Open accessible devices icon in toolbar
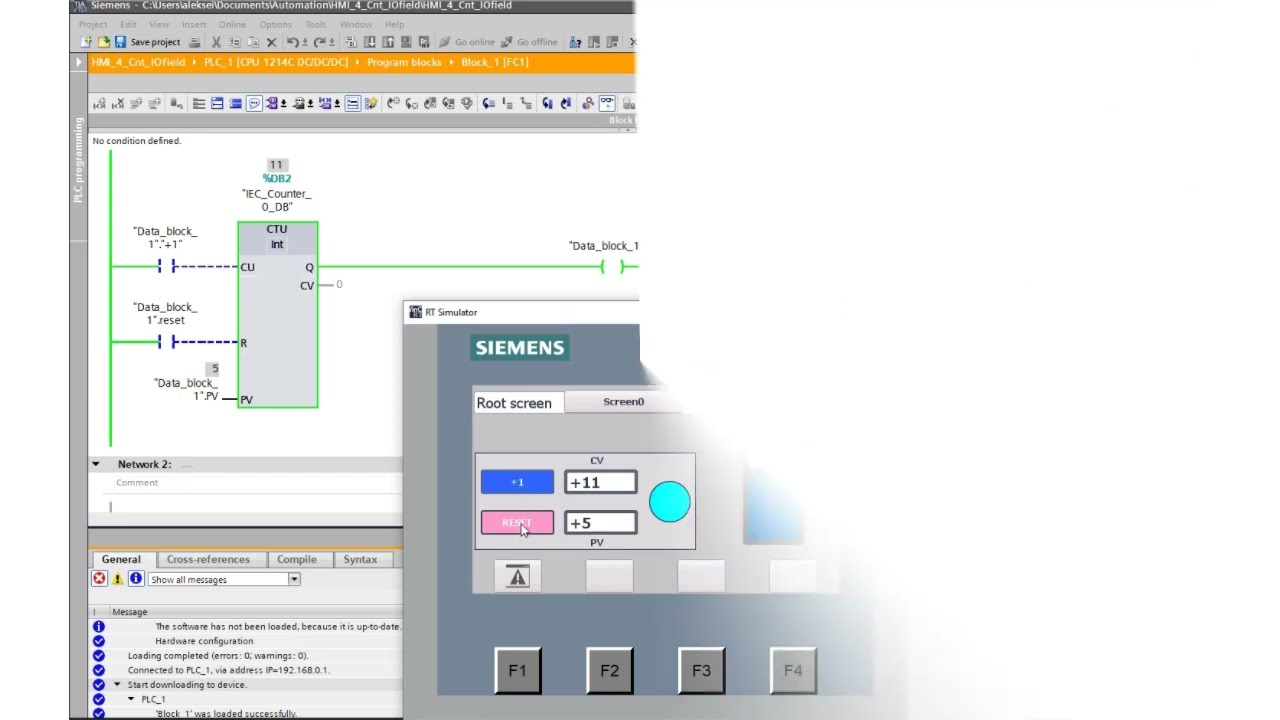The image size is (1280, 720). click(x=575, y=42)
